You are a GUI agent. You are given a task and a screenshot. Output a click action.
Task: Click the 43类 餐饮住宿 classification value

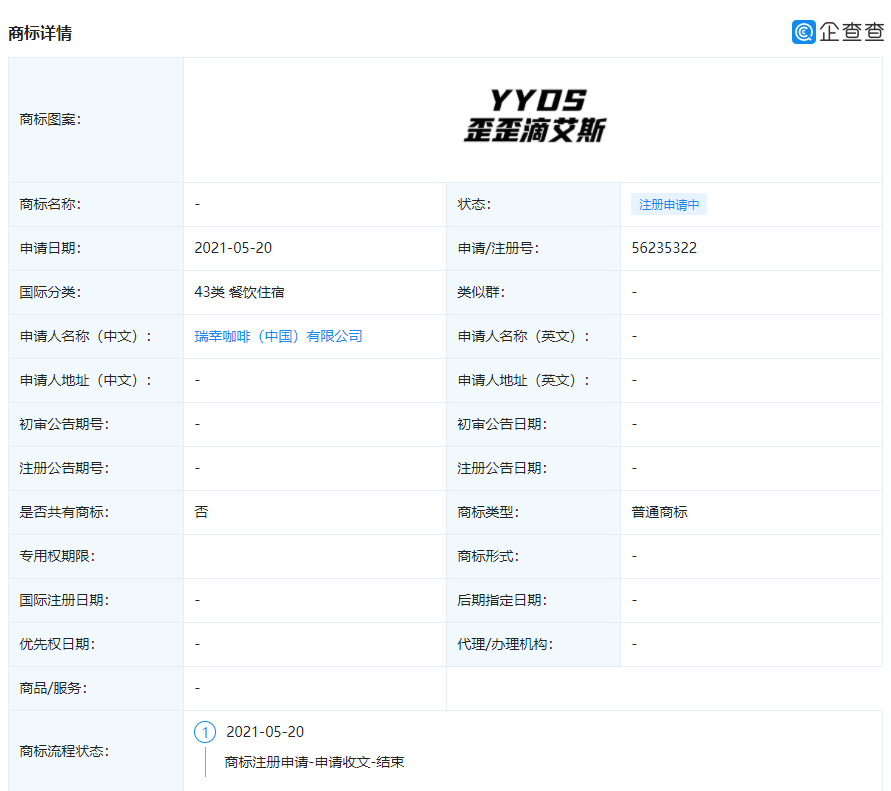(239, 292)
